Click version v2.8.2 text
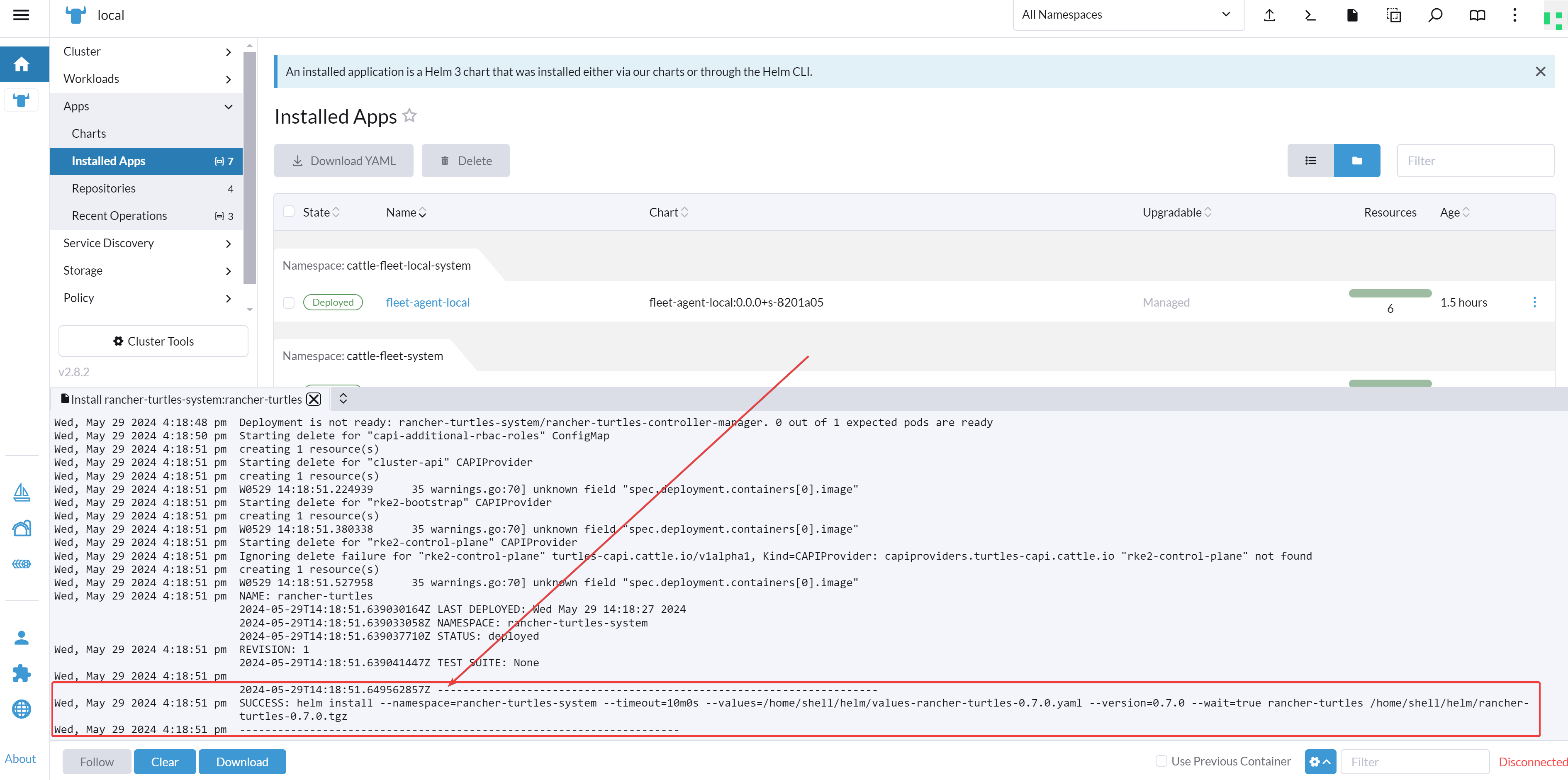Image resolution: width=1568 pixels, height=780 pixels. [x=74, y=372]
